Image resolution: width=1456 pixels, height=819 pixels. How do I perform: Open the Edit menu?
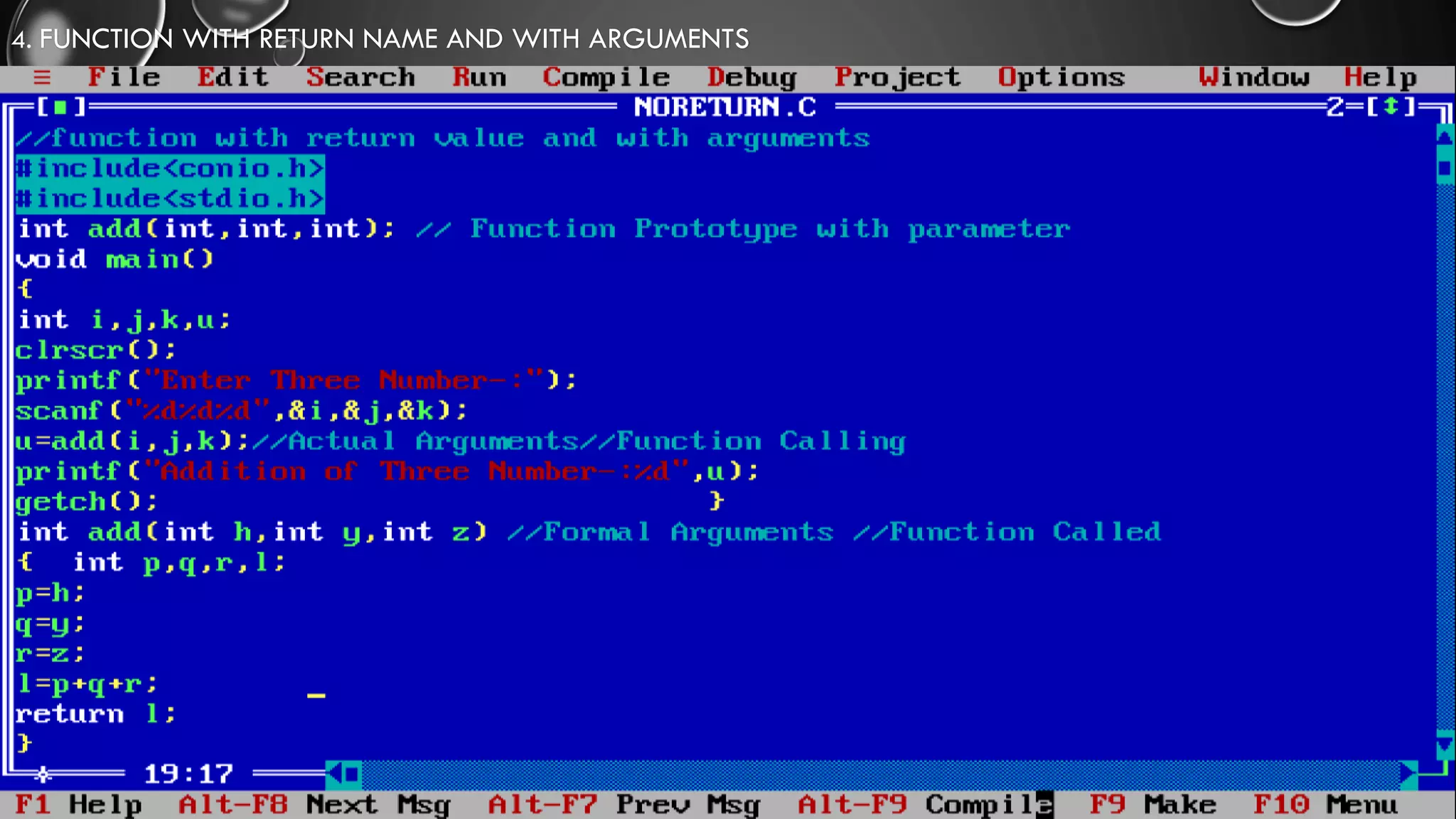coord(233,77)
